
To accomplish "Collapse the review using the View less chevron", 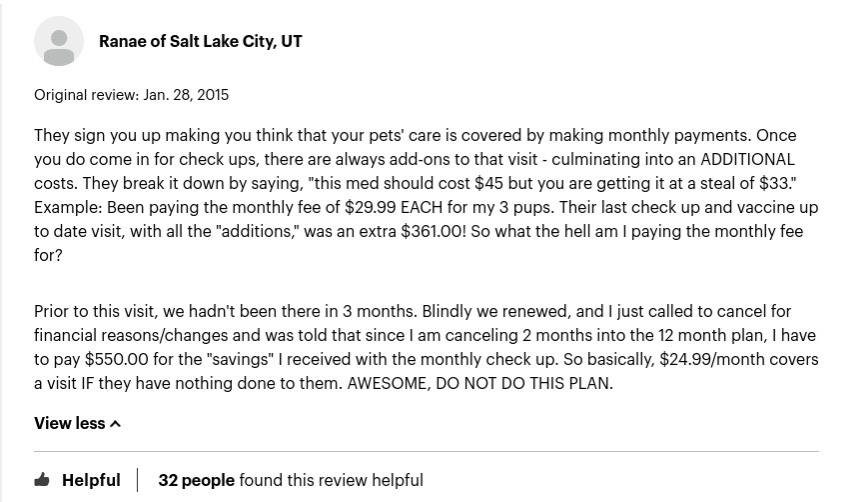I will pyautogui.click(x=115, y=424).
